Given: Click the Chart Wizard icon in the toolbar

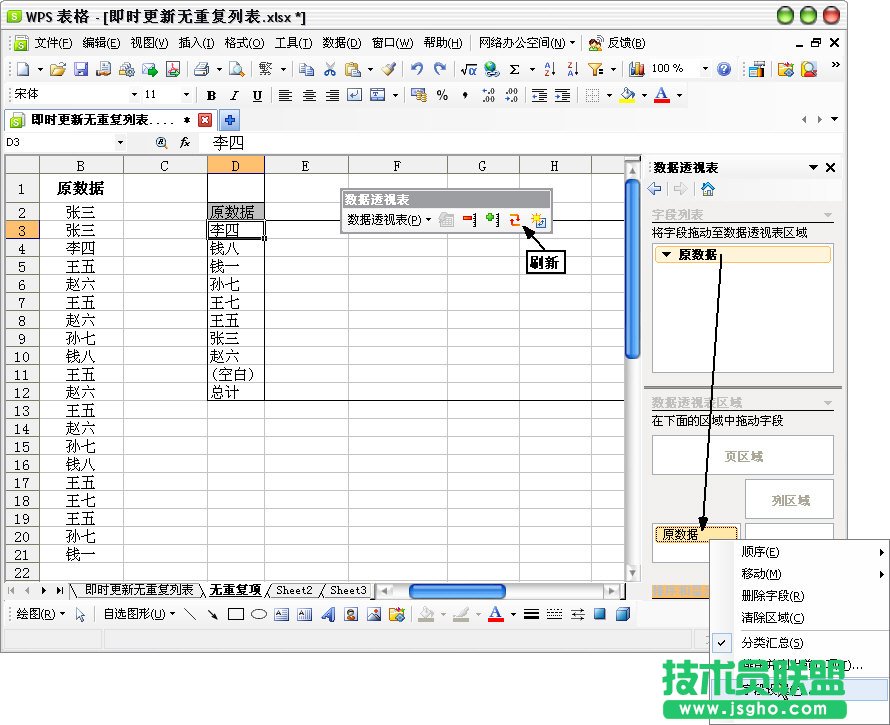Looking at the screenshot, I should (637, 70).
